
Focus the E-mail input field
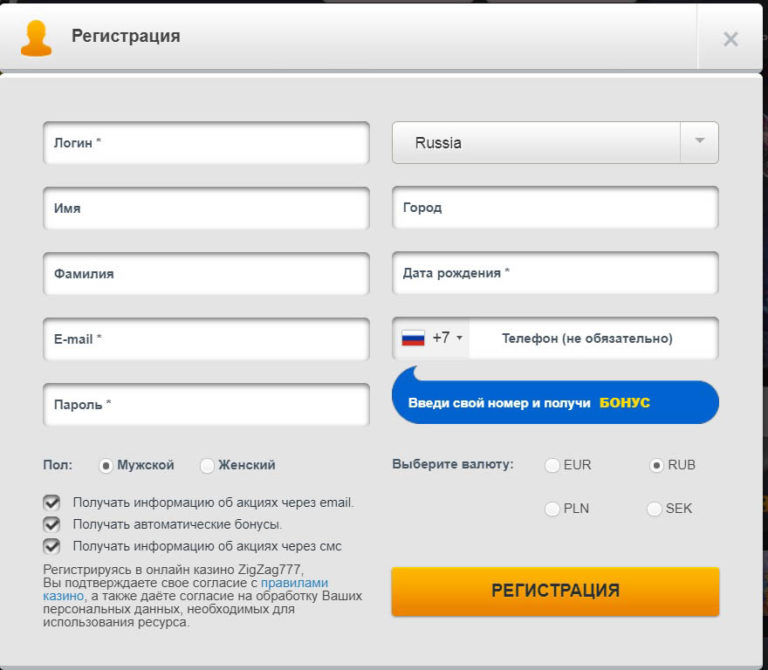206,339
